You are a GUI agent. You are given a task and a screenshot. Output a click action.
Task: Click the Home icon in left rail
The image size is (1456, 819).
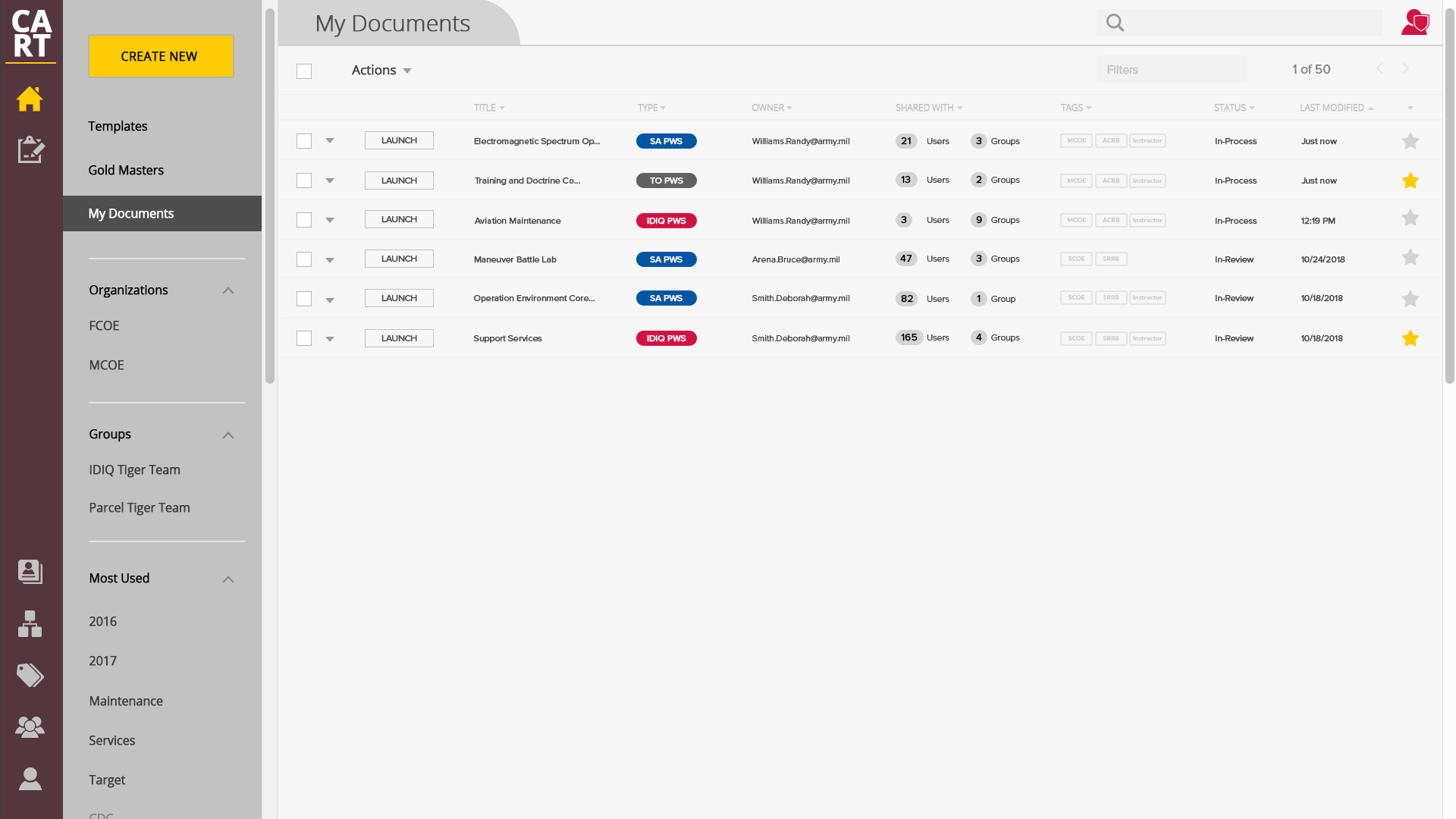(x=30, y=99)
